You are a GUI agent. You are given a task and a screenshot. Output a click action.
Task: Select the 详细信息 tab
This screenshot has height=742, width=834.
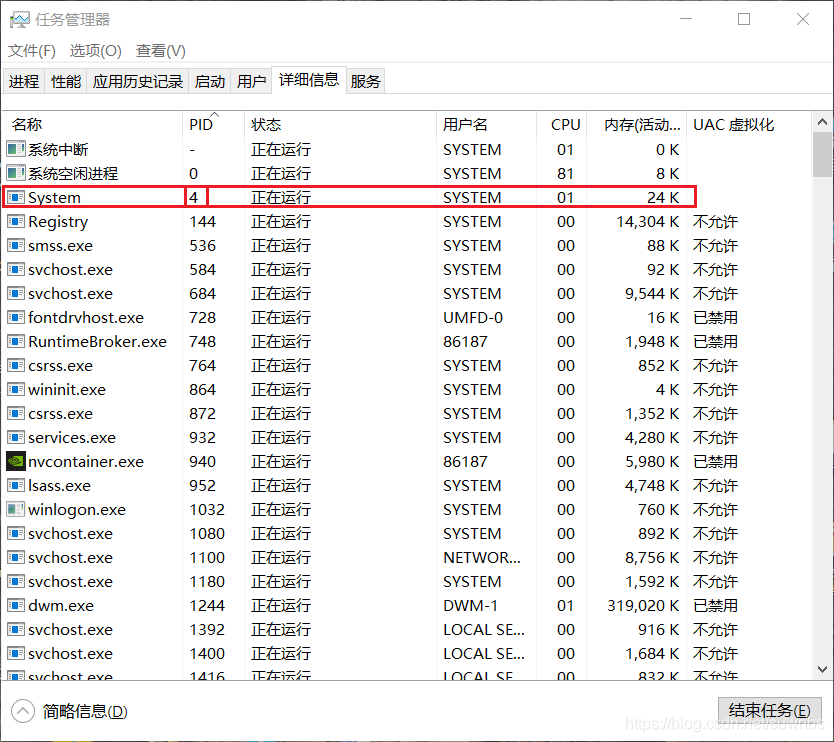click(309, 80)
